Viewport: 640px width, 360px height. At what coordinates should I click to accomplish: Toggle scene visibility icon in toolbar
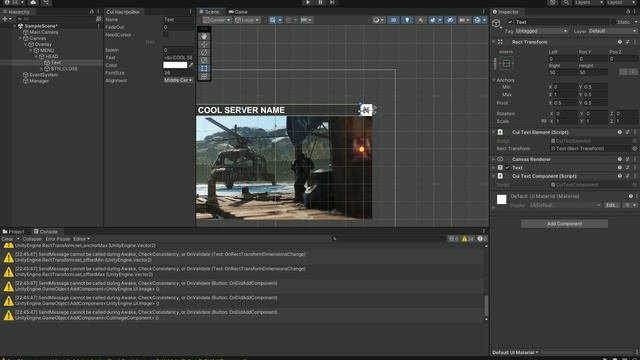click(x=450, y=20)
